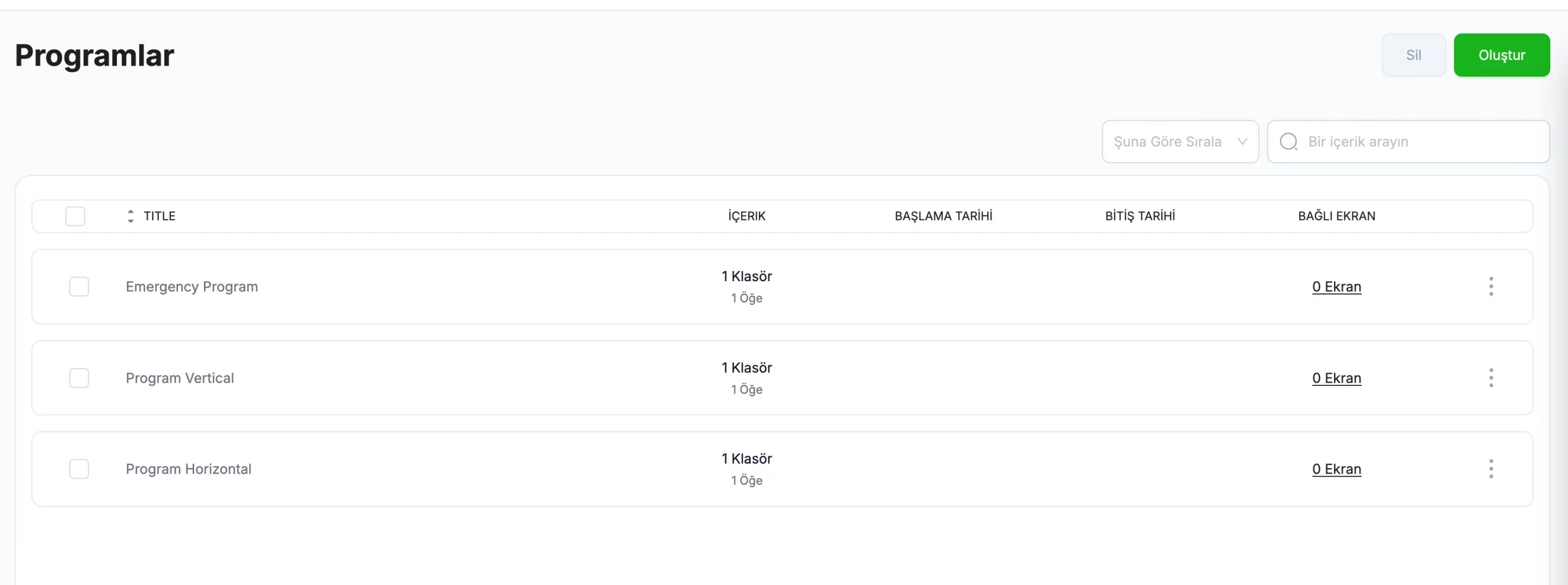Click 1 Klasör in Program Vertical row
The image size is (1568, 585).
pos(747,368)
